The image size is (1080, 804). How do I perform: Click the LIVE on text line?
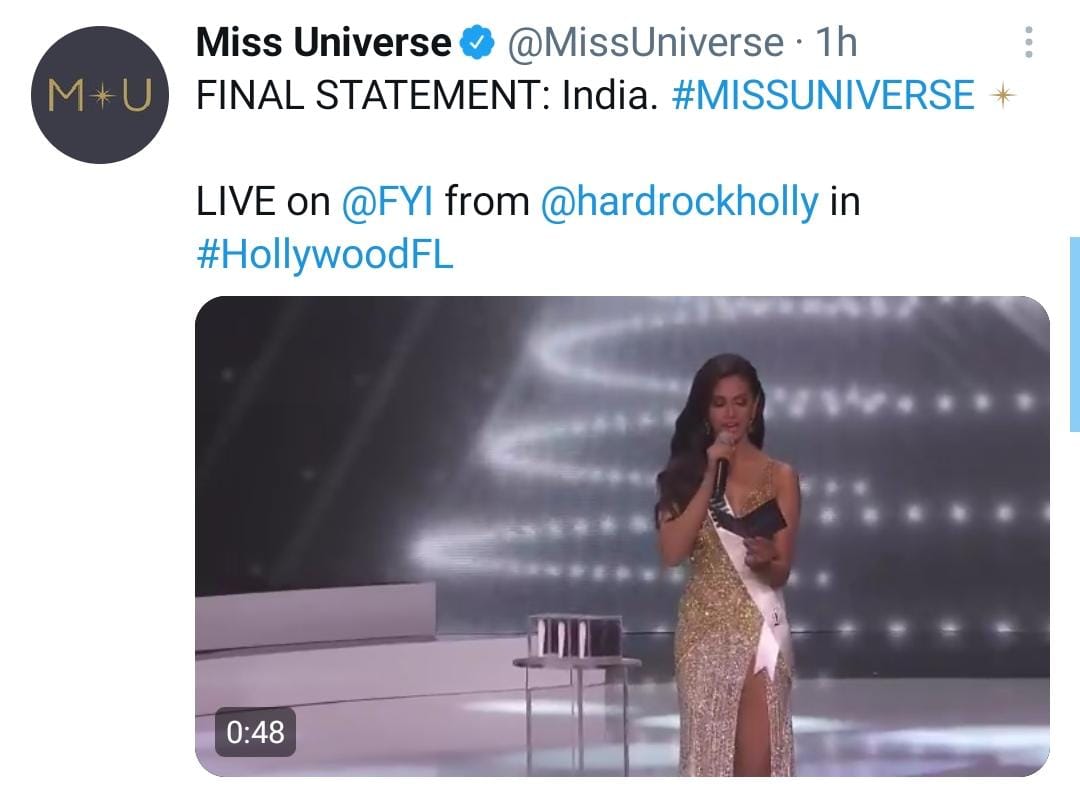[x=528, y=201]
